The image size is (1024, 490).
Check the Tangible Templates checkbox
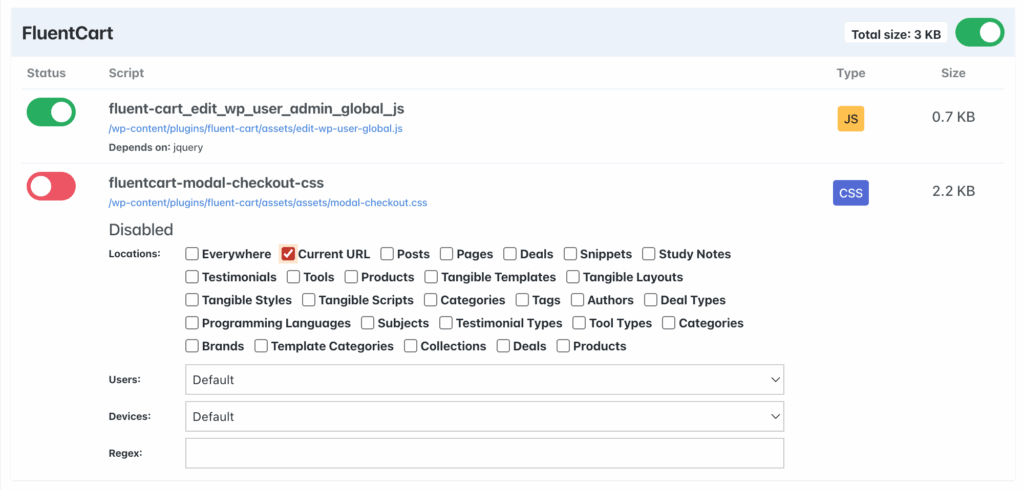tap(431, 277)
